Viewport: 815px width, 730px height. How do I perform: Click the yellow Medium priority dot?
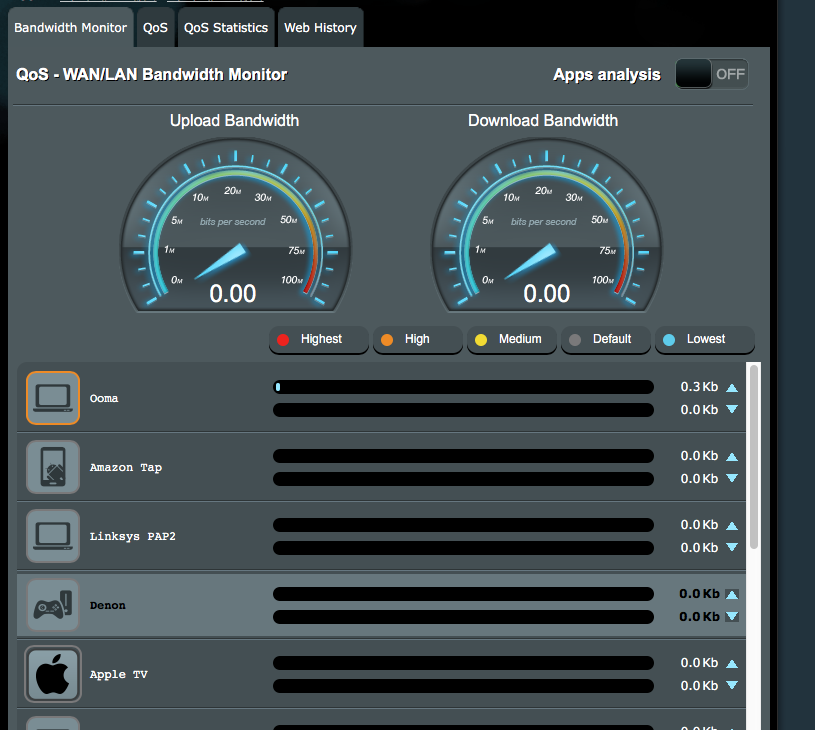(x=481, y=340)
